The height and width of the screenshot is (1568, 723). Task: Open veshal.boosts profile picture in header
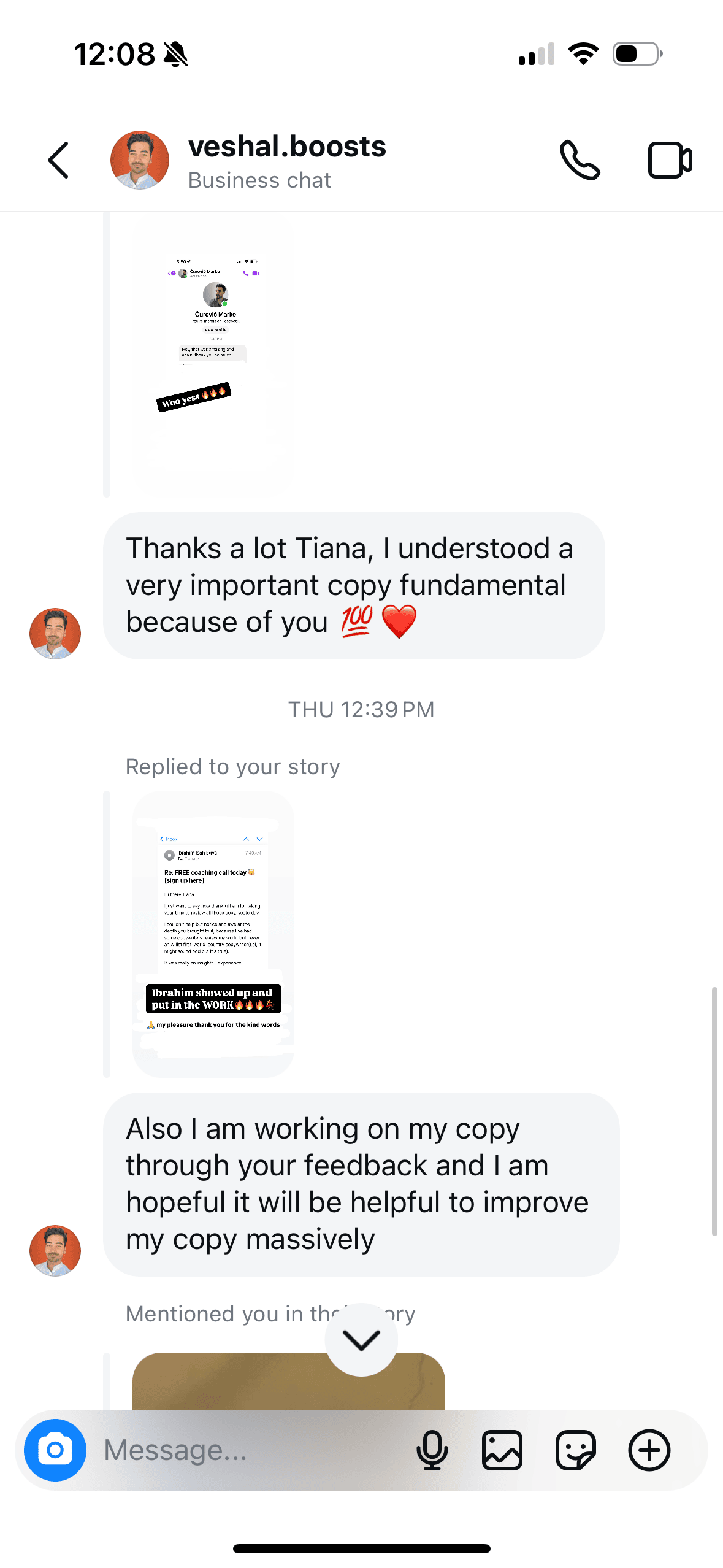click(x=140, y=161)
